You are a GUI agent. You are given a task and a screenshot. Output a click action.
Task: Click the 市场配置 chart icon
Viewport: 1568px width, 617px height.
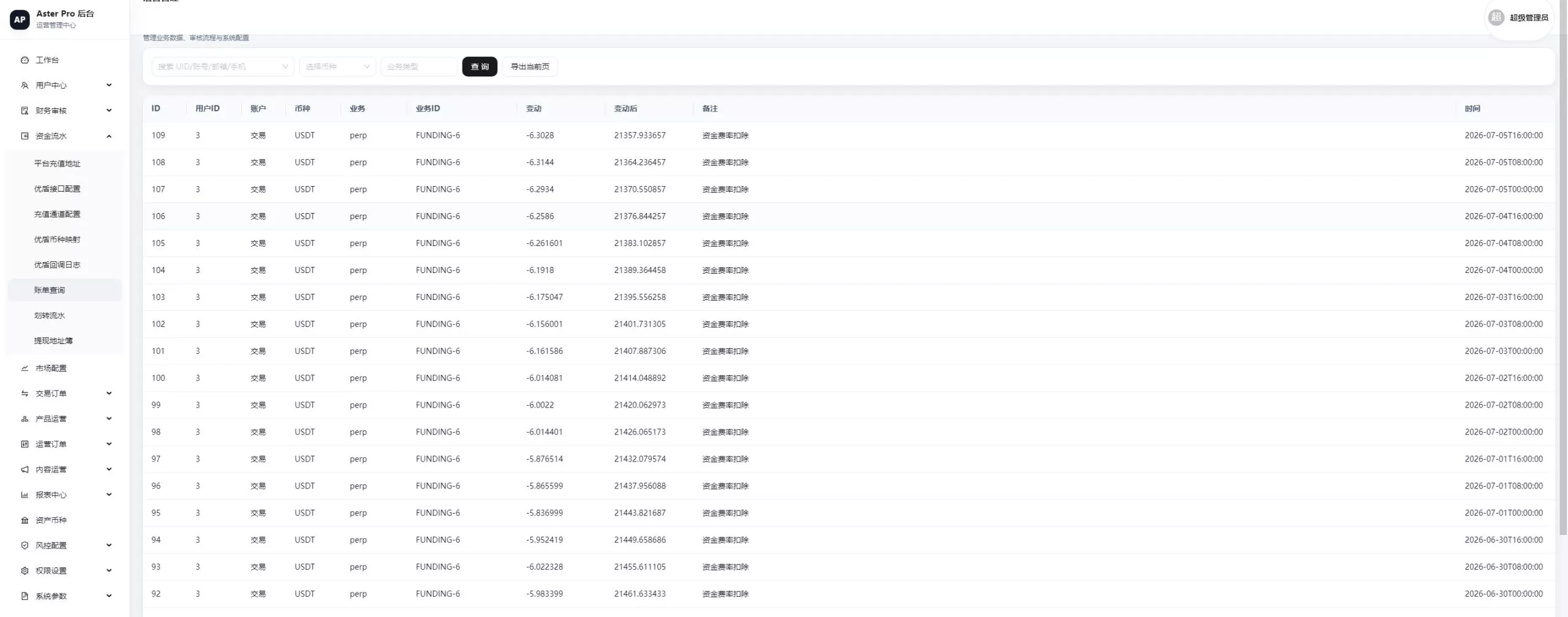tap(24, 368)
